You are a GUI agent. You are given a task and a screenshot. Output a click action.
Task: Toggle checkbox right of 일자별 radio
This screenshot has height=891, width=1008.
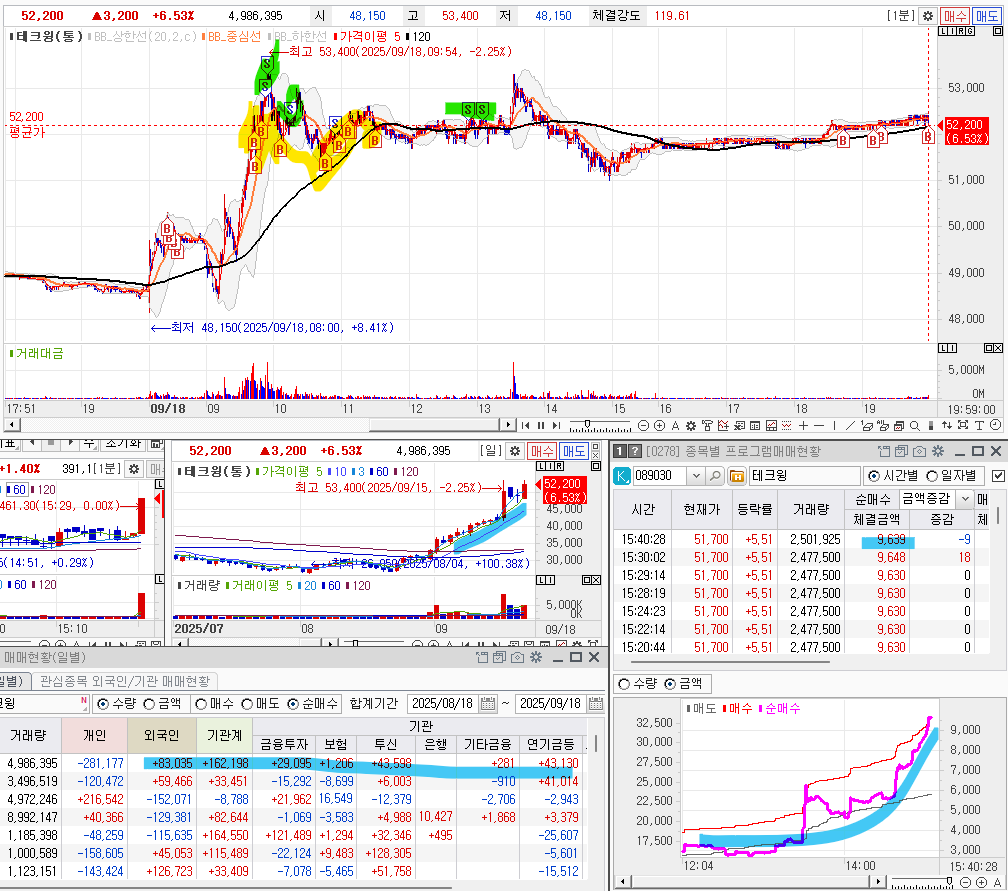click(998, 476)
